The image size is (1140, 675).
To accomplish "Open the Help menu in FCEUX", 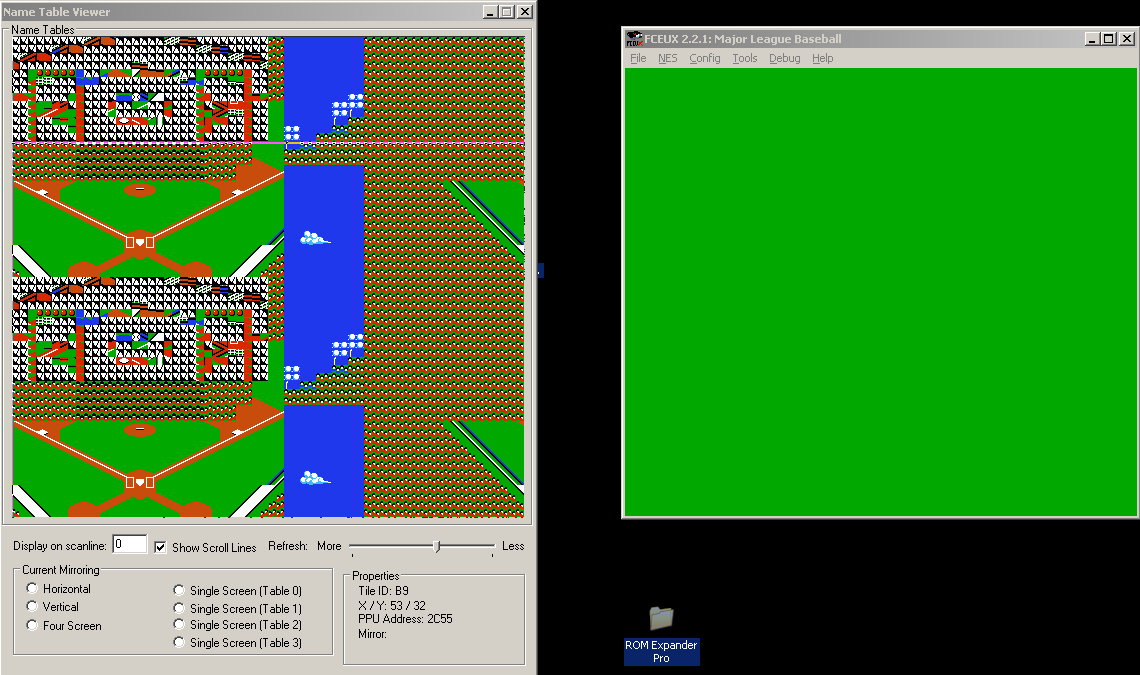I will pos(822,58).
